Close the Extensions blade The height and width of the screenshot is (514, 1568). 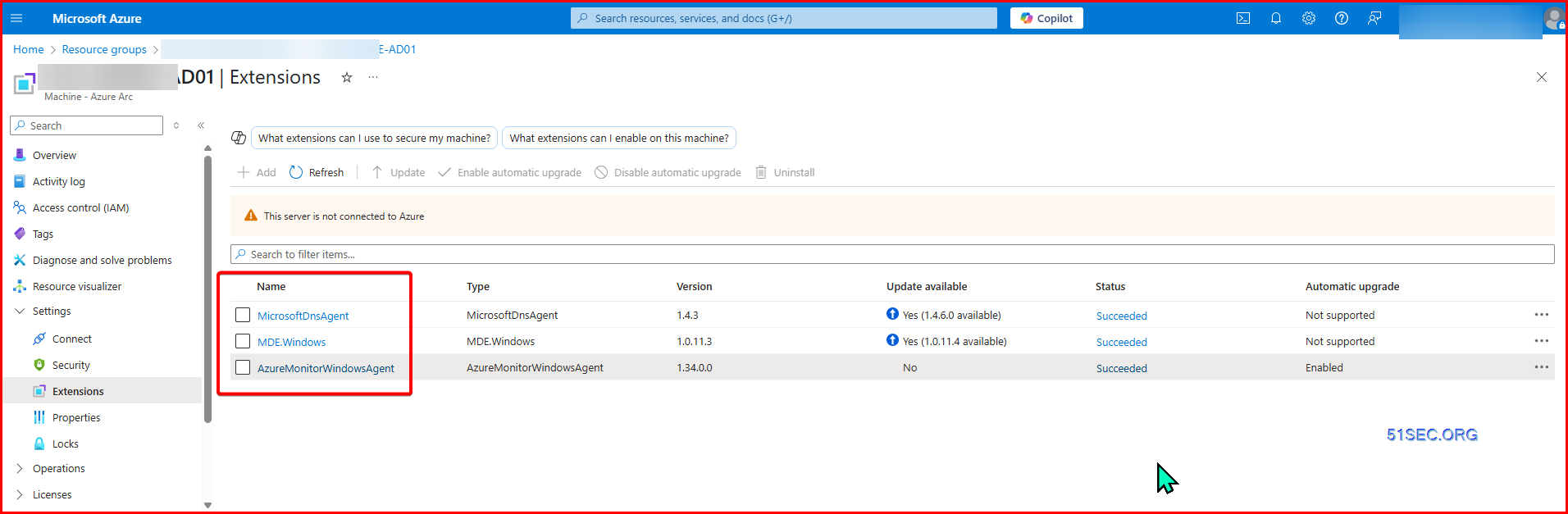point(1542,77)
